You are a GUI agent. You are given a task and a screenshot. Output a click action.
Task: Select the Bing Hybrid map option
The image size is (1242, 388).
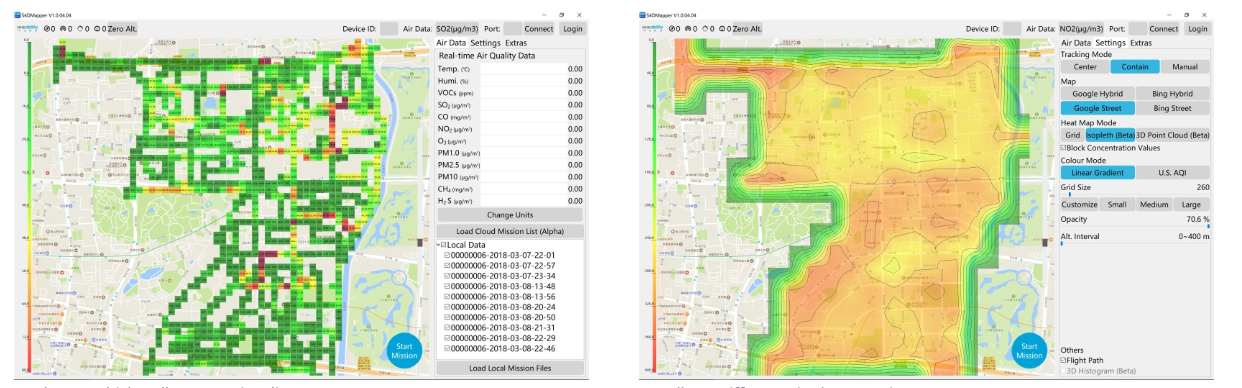click(1173, 93)
